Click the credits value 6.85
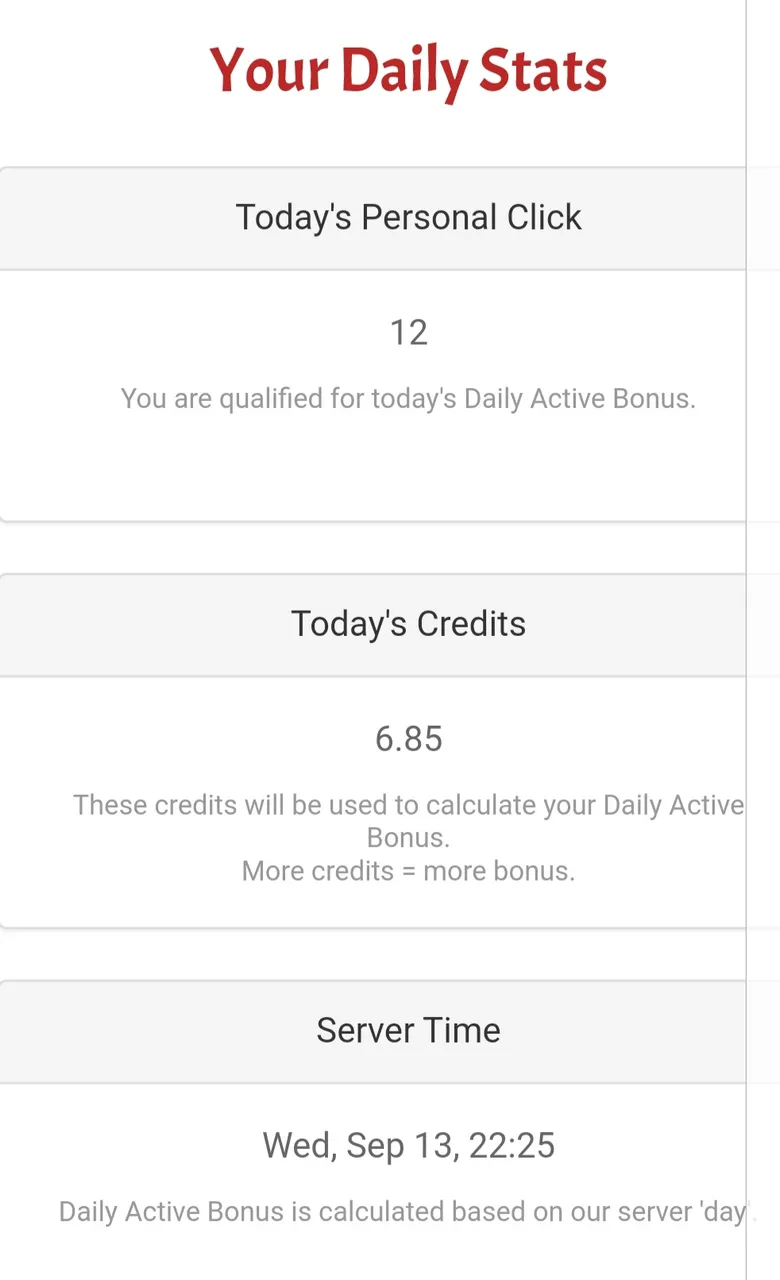This screenshot has width=780, height=1280. [408, 739]
